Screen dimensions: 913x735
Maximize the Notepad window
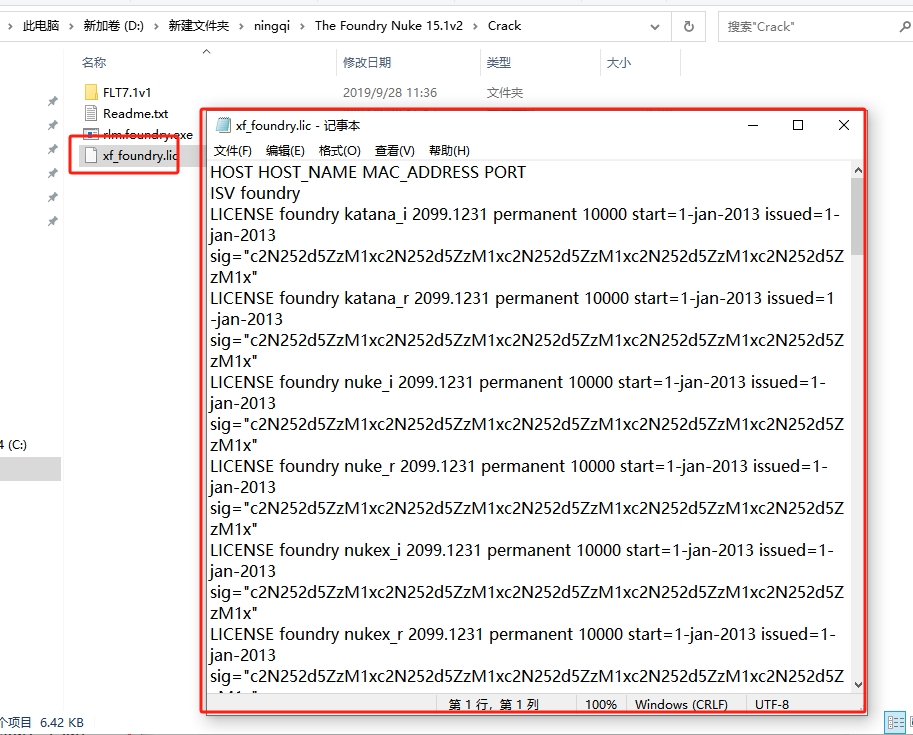(798, 125)
